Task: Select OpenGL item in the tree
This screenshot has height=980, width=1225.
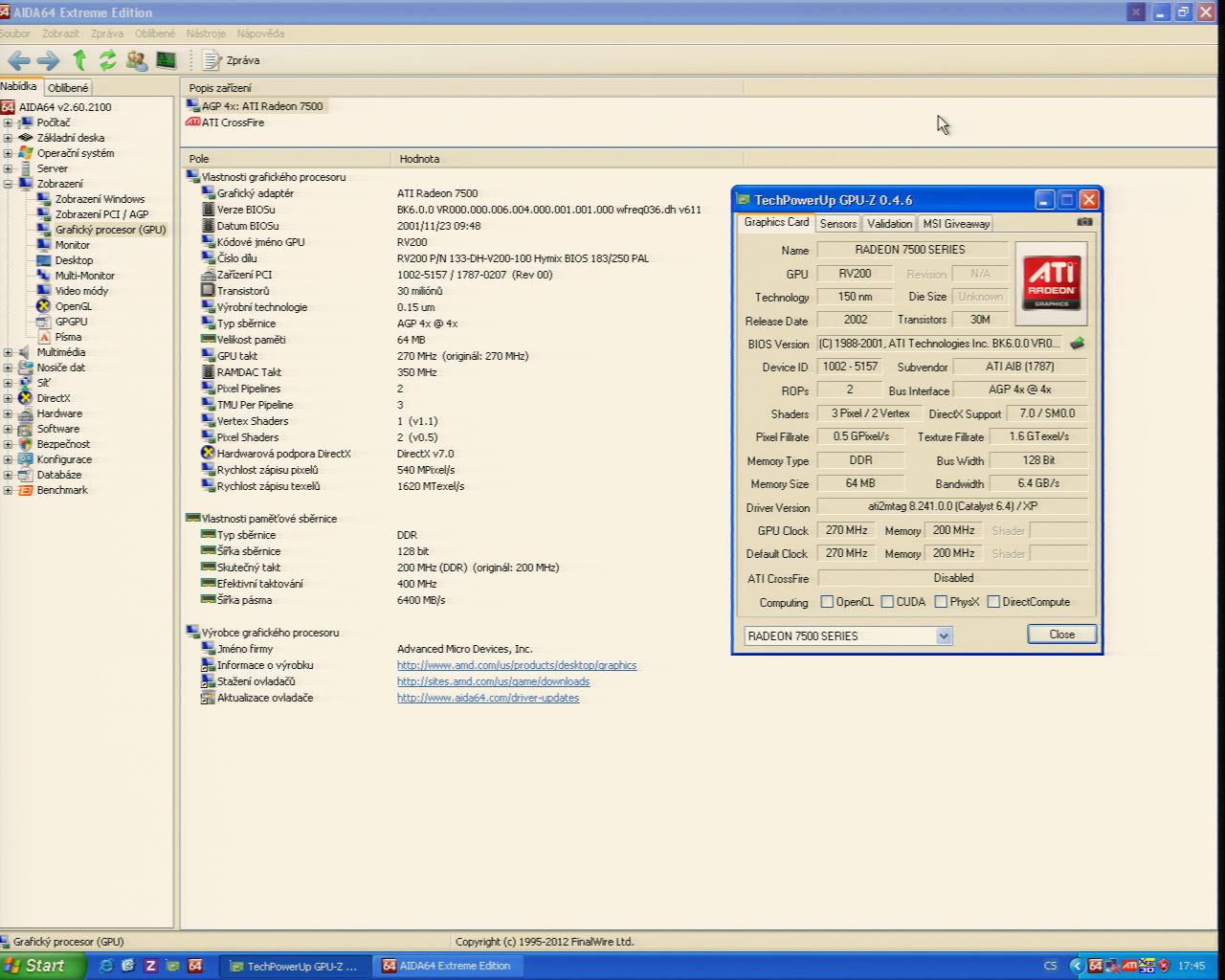Action: pos(73,306)
